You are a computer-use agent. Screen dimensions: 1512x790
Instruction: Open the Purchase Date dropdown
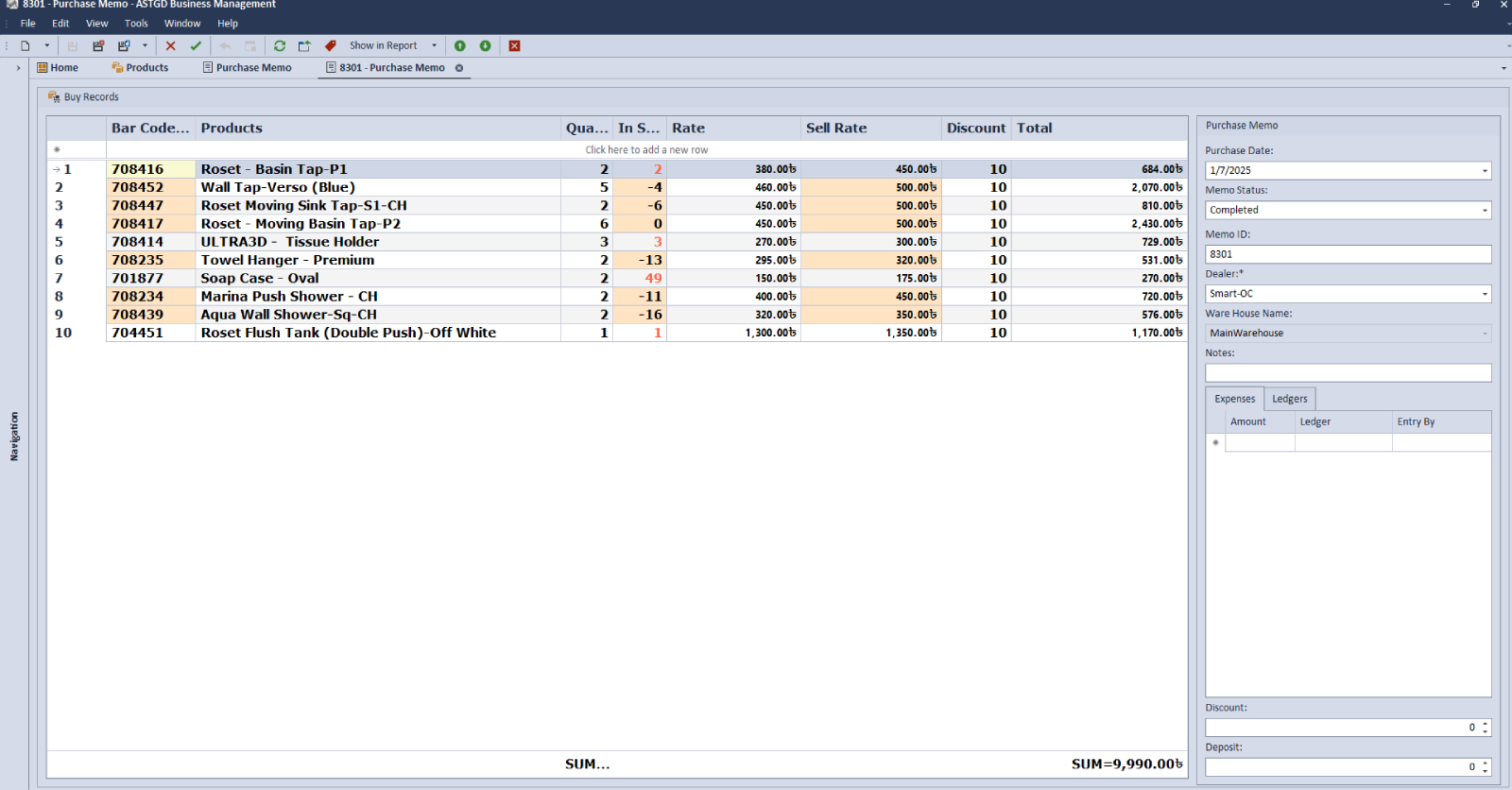coord(1485,171)
